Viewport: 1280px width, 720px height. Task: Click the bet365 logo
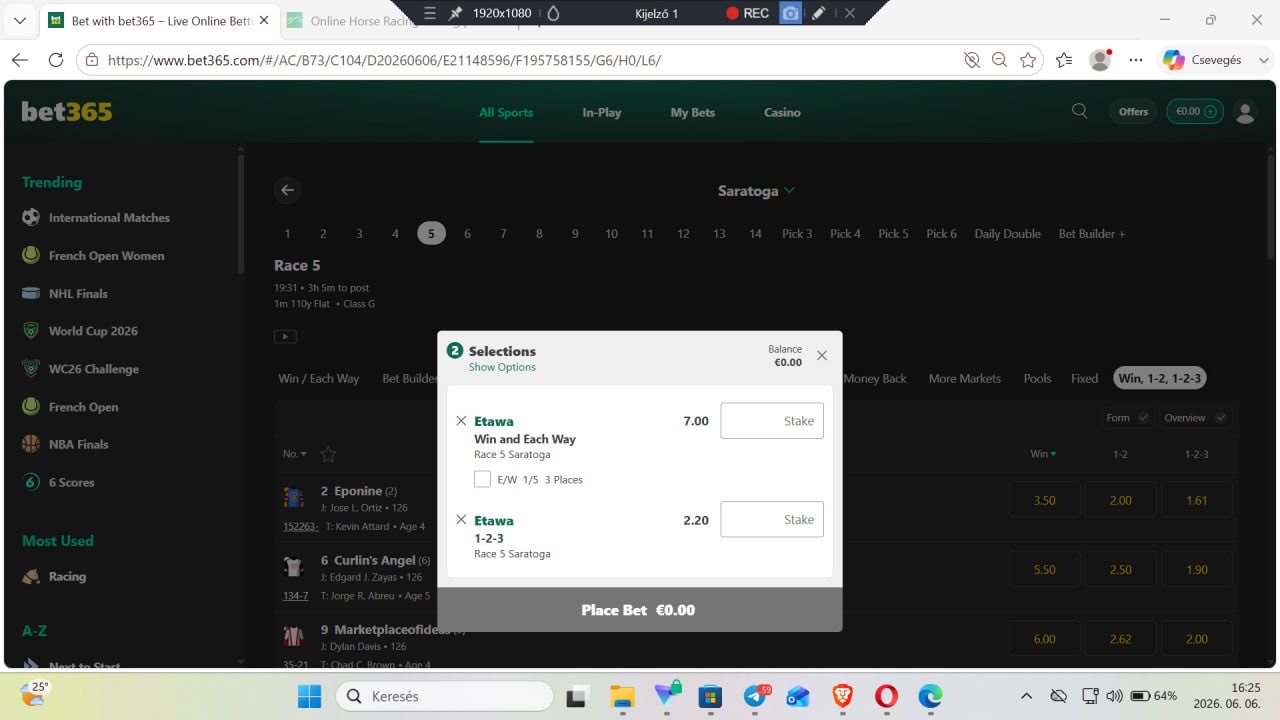pyautogui.click(x=67, y=111)
